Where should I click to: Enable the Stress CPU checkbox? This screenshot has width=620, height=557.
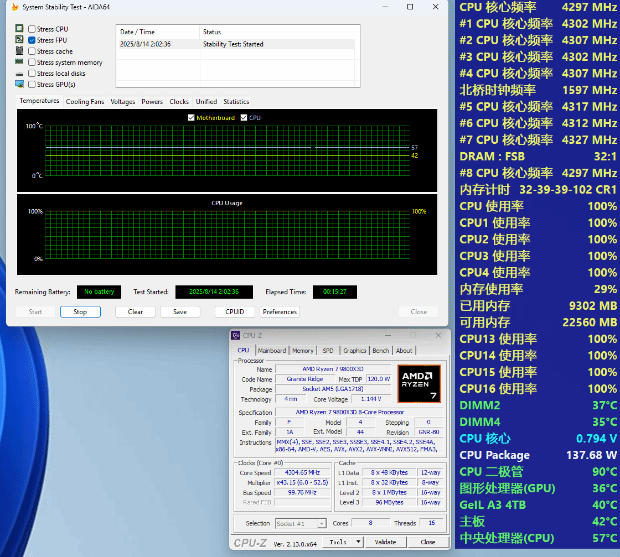[x=32, y=29]
